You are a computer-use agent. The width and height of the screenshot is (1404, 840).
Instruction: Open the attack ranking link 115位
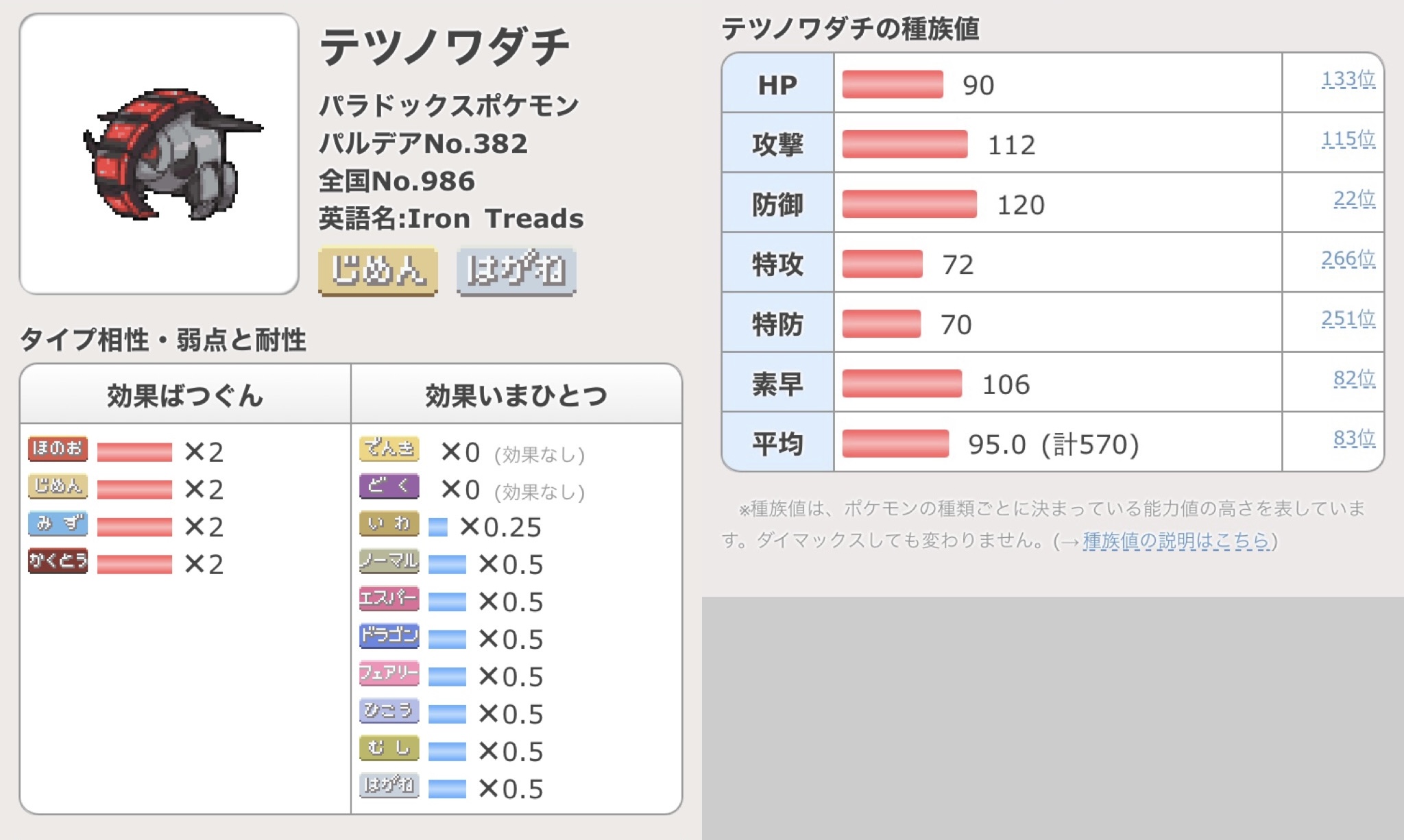pos(1348,139)
